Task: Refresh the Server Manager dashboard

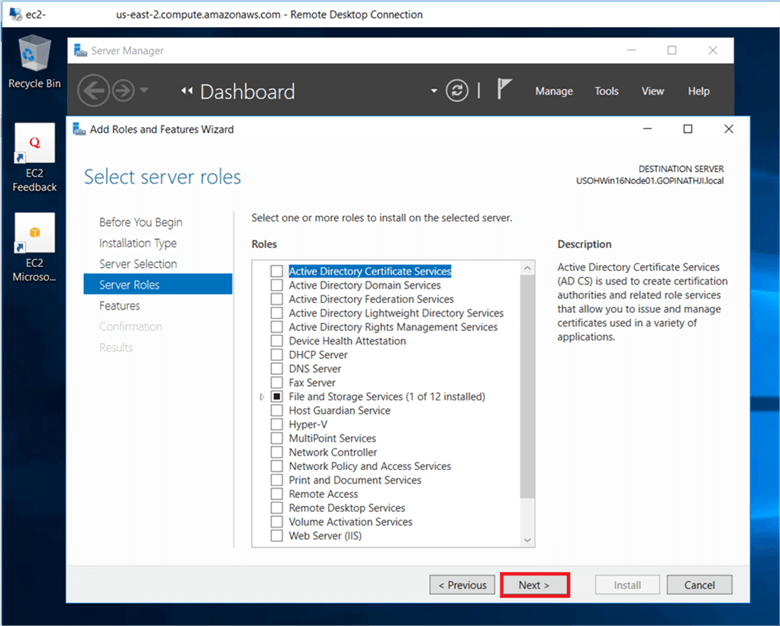Action: pos(457,91)
